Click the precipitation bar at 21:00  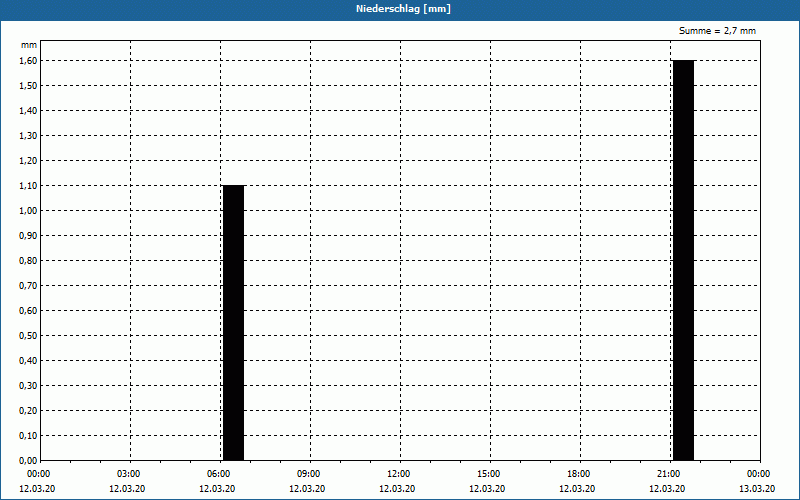tap(684, 260)
